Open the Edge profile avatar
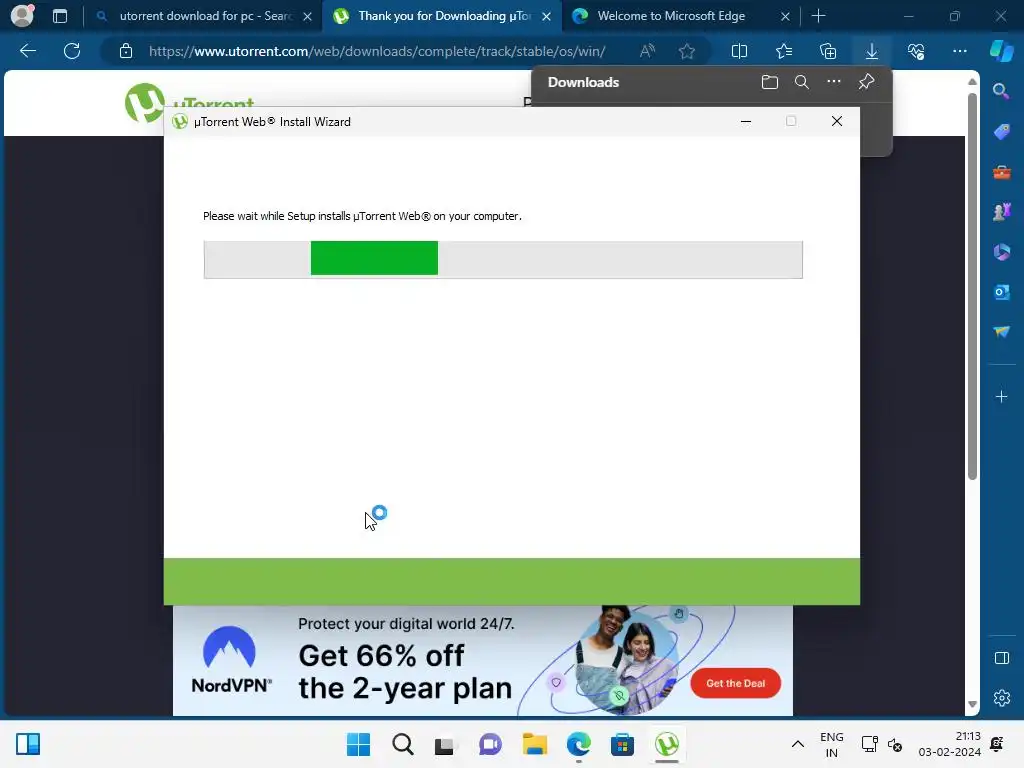This screenshot has width=1024, height=768. tap(22, 16)
